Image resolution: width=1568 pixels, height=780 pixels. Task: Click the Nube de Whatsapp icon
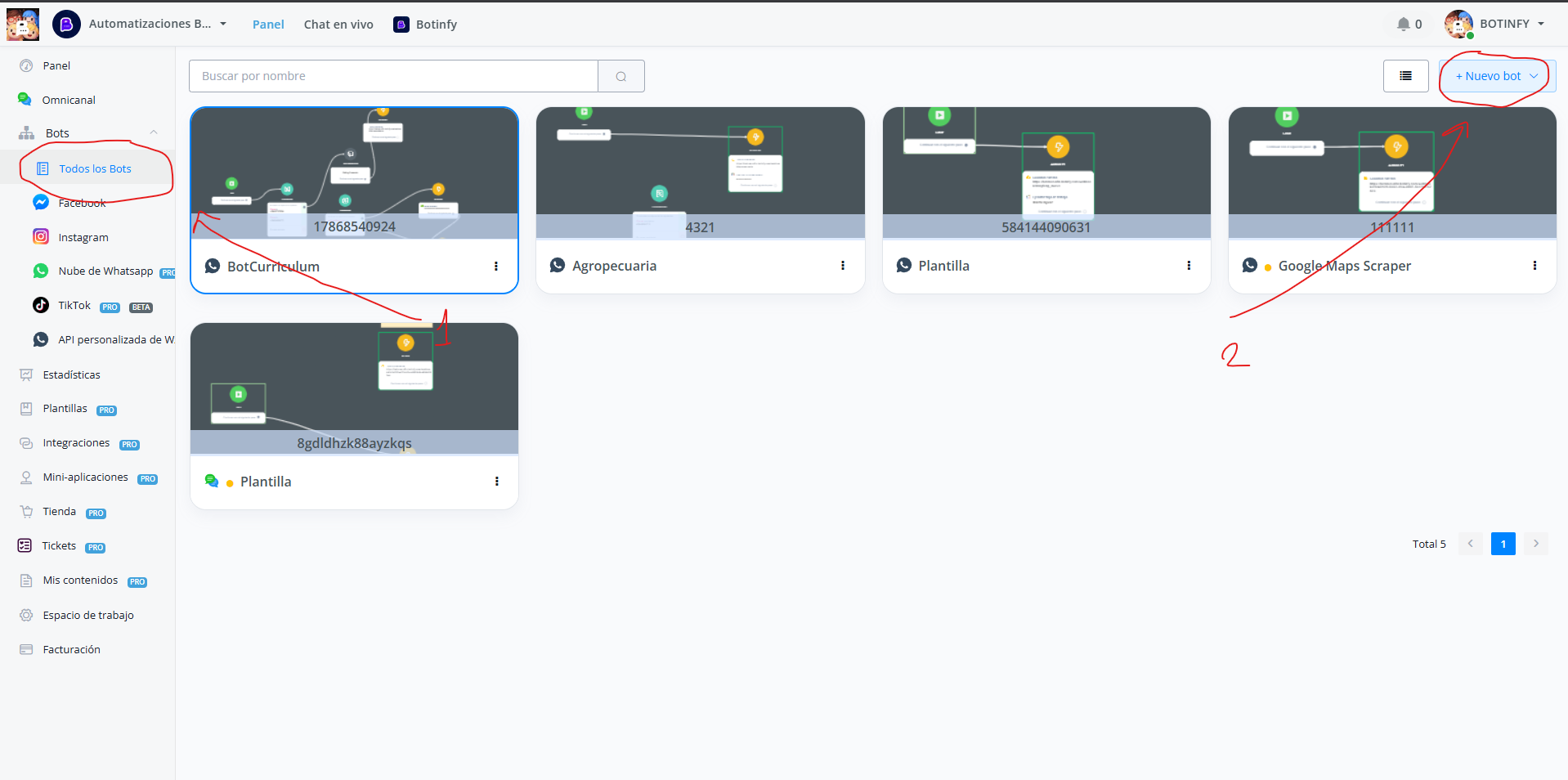pos(41,271)
